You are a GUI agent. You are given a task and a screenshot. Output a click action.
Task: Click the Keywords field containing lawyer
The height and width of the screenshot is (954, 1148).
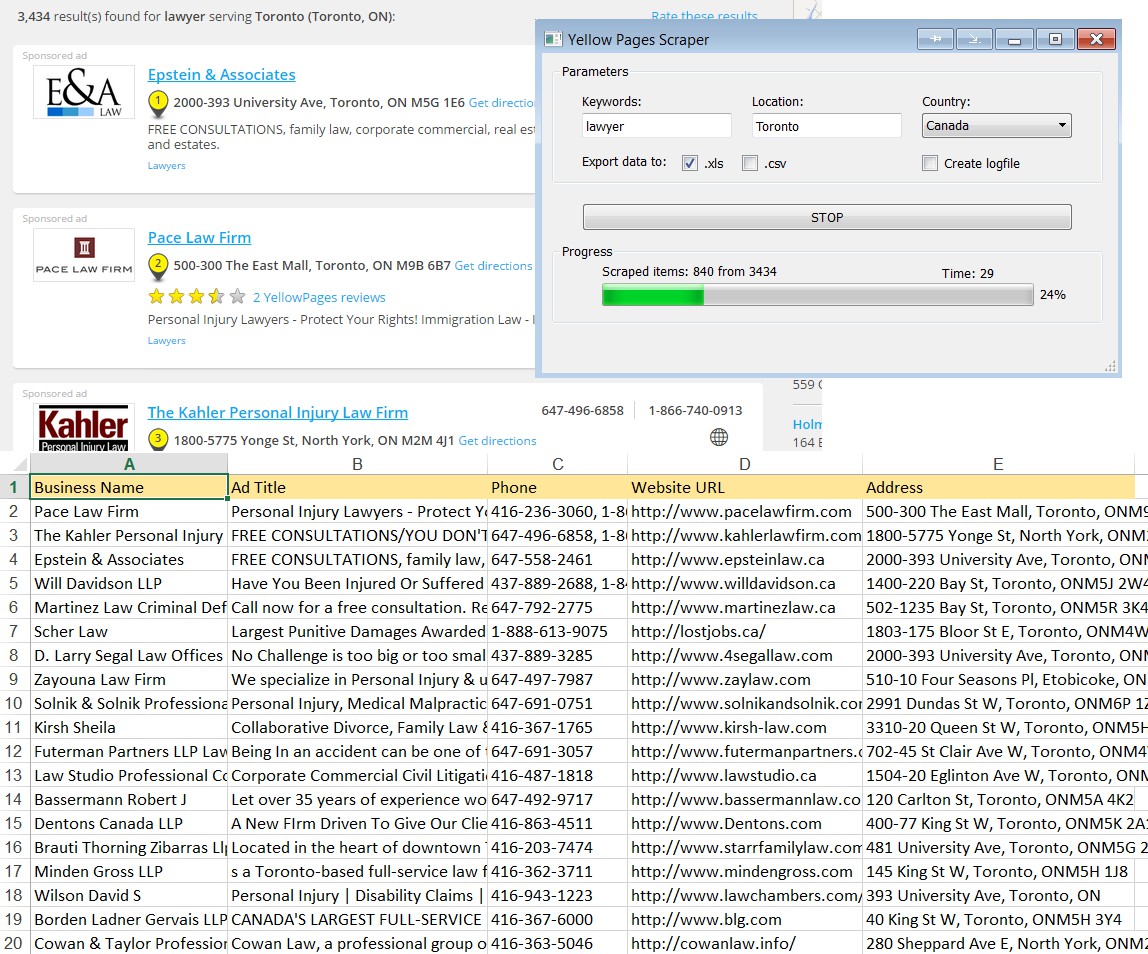(x=657, y=126)
